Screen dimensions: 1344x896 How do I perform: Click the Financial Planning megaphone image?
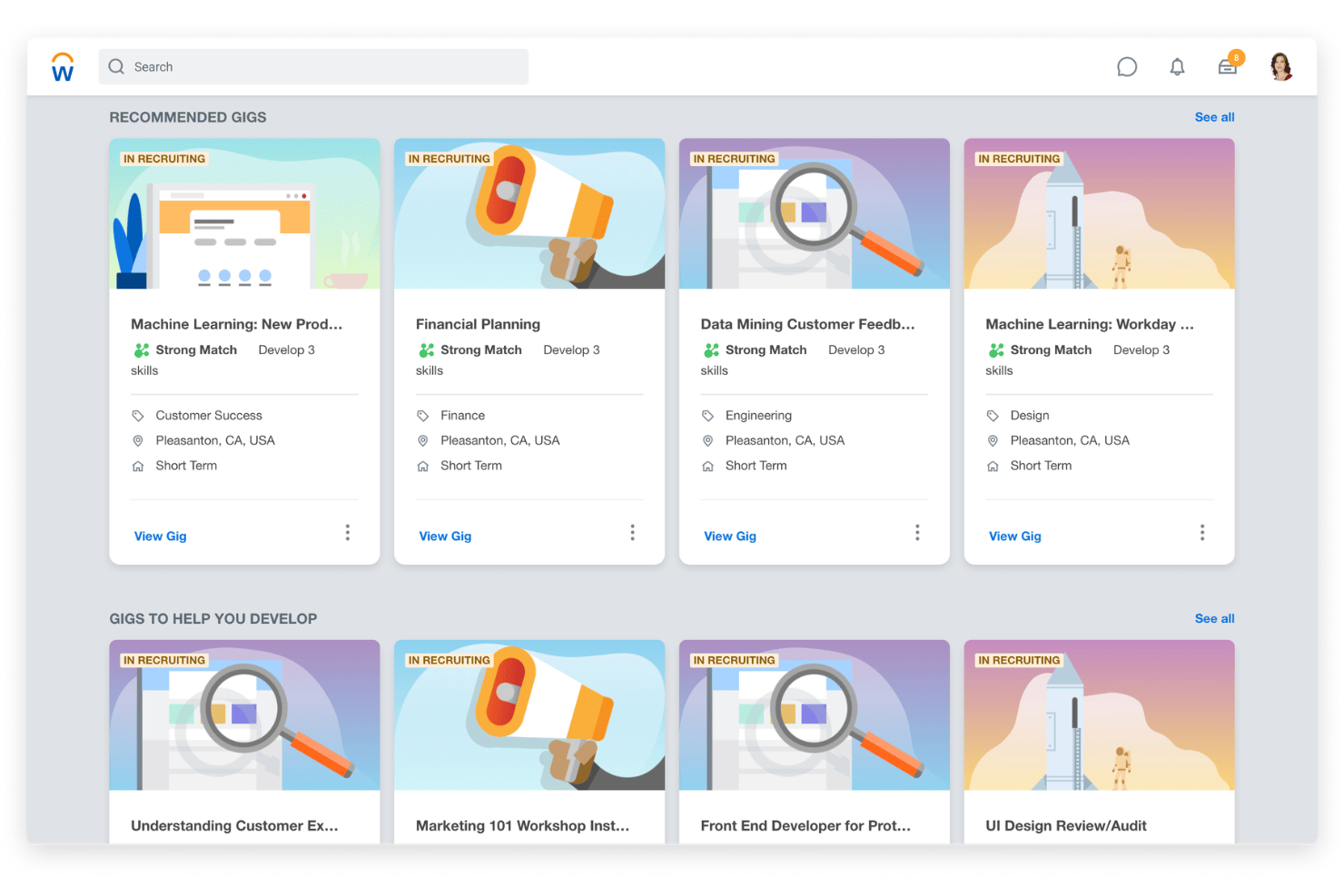point(529,213)
